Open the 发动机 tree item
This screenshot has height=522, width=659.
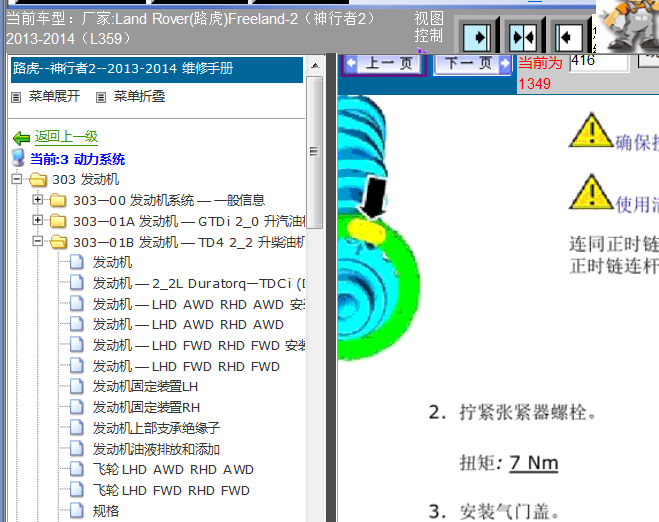tap(113, 263)
